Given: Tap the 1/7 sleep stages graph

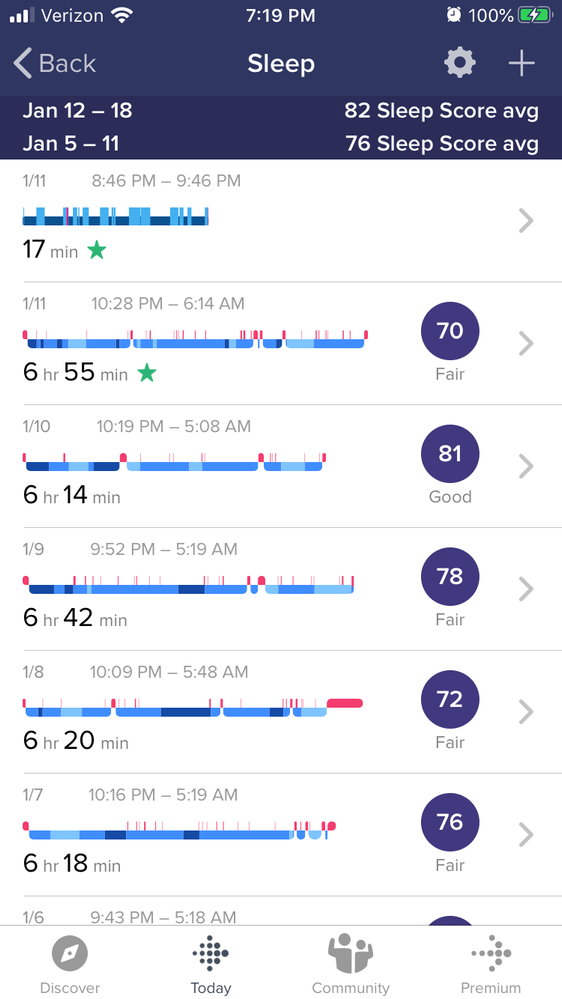Looking at the screenshot, I should (x=179, y=830).
